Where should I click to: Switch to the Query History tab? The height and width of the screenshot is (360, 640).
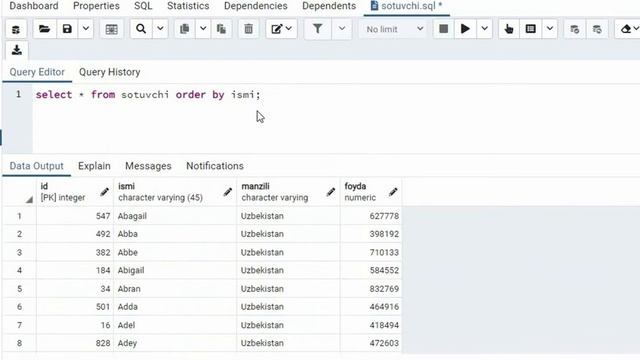(110, 72)
